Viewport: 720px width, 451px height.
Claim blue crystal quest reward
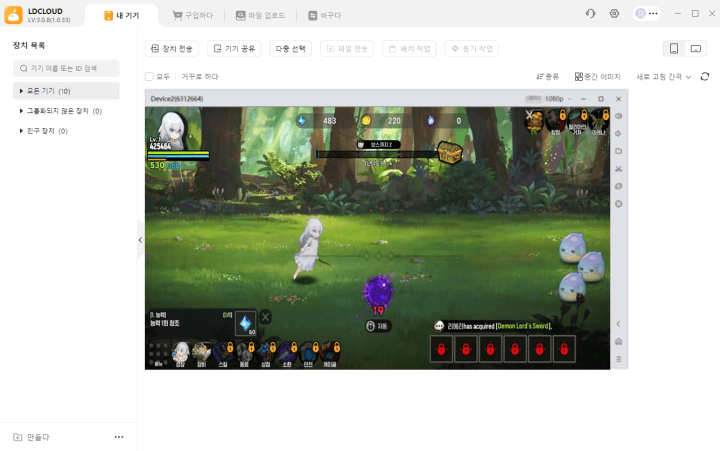pyautogui.click(x=246, y=323)
